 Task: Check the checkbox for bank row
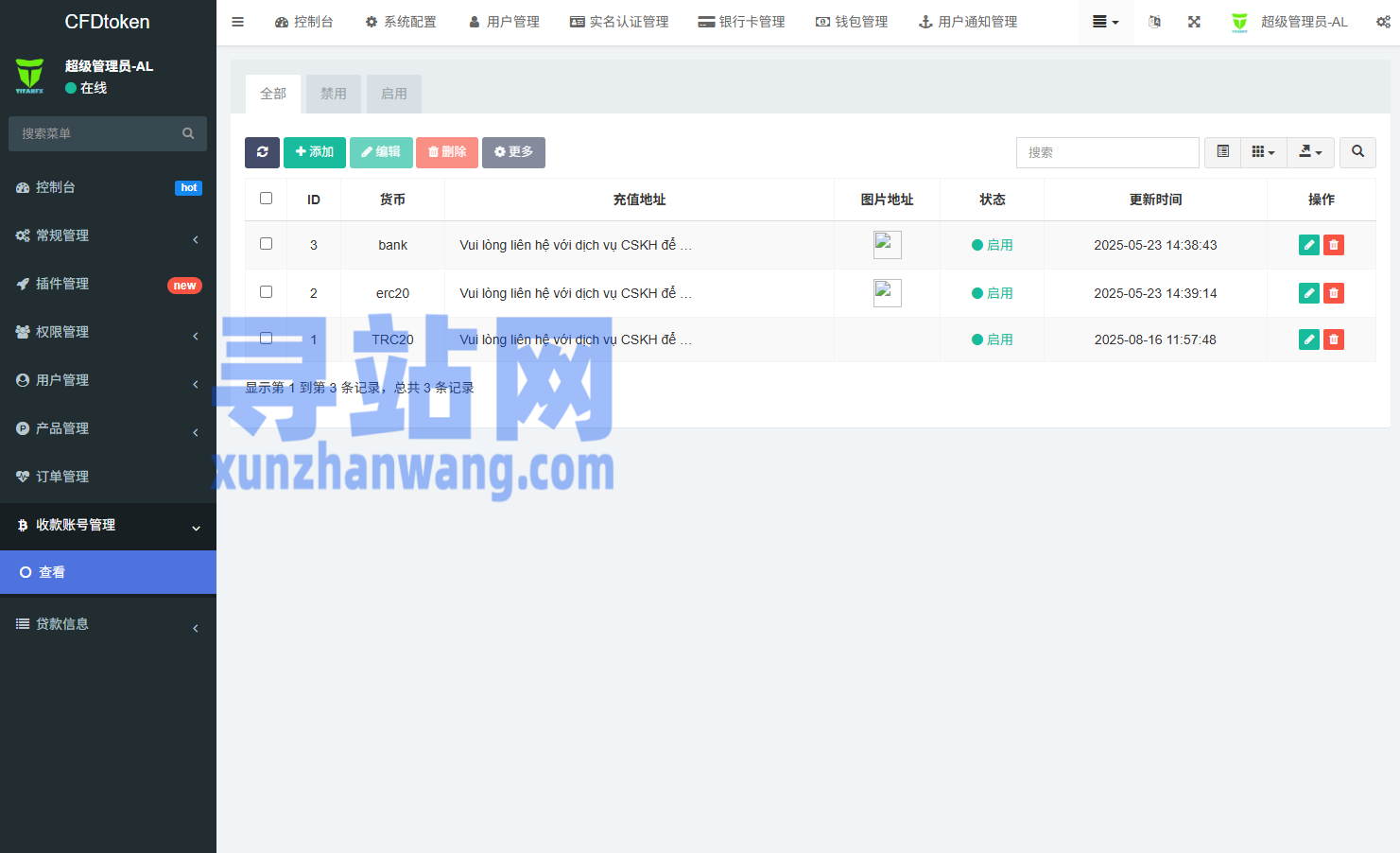tap(266, 244)
